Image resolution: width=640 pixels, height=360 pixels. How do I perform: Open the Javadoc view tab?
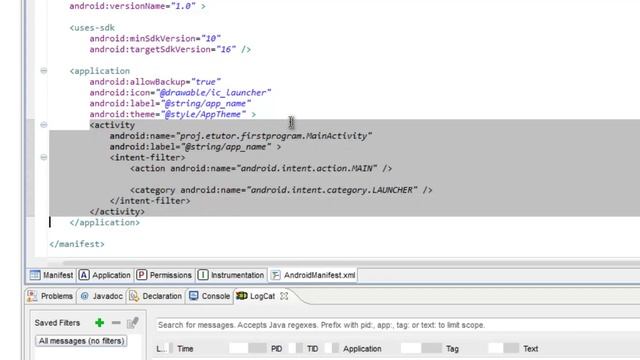pos(102,296)
